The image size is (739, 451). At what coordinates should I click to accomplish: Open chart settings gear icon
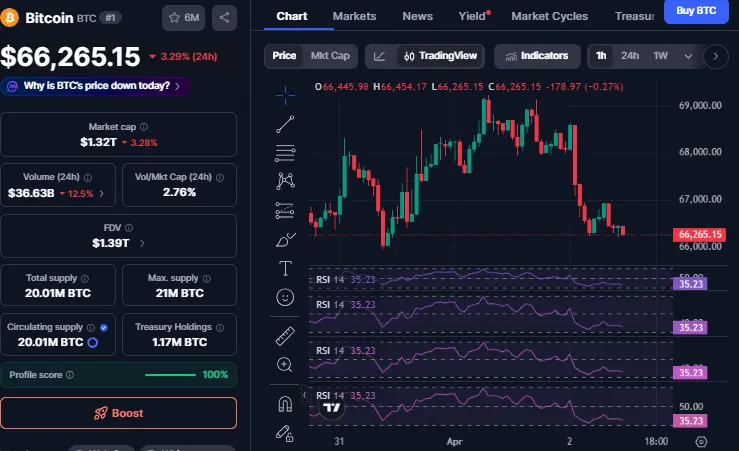(701, 442)
